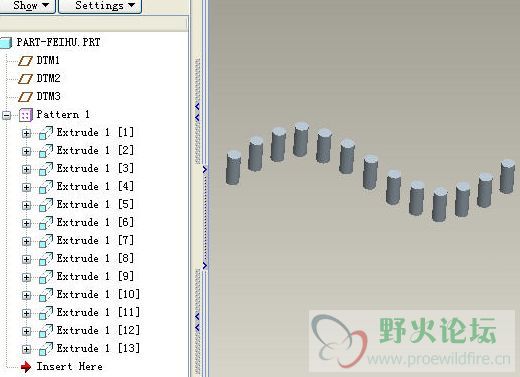Click the PART-FEIHU.PRT part icon
The width and height of the screenshot is (520, 377).
(x=6, y=43)
